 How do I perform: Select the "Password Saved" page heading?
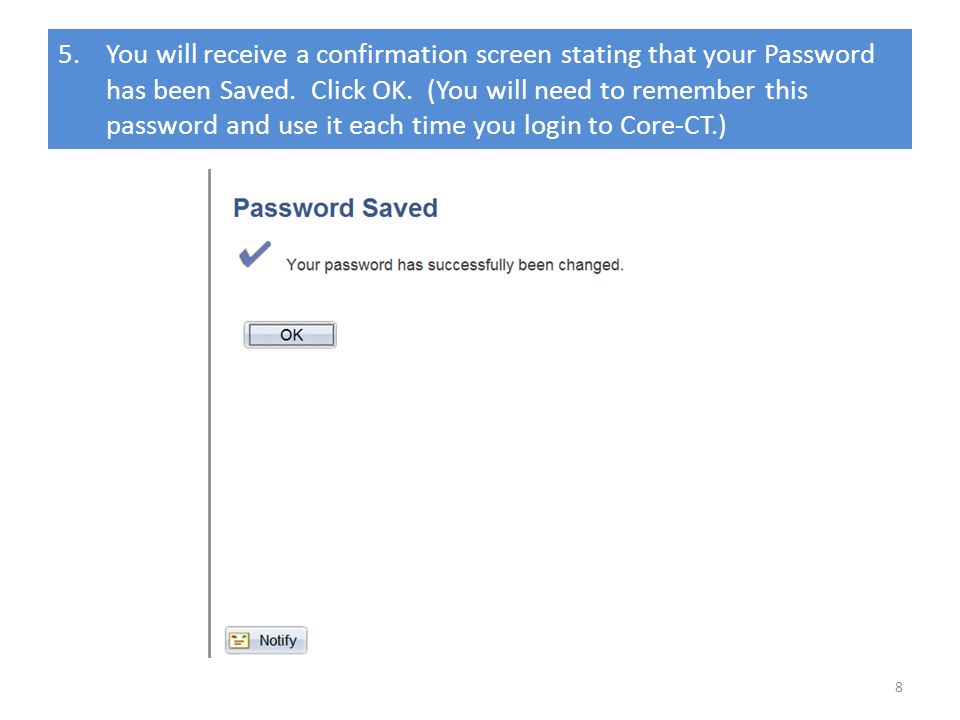336,208
